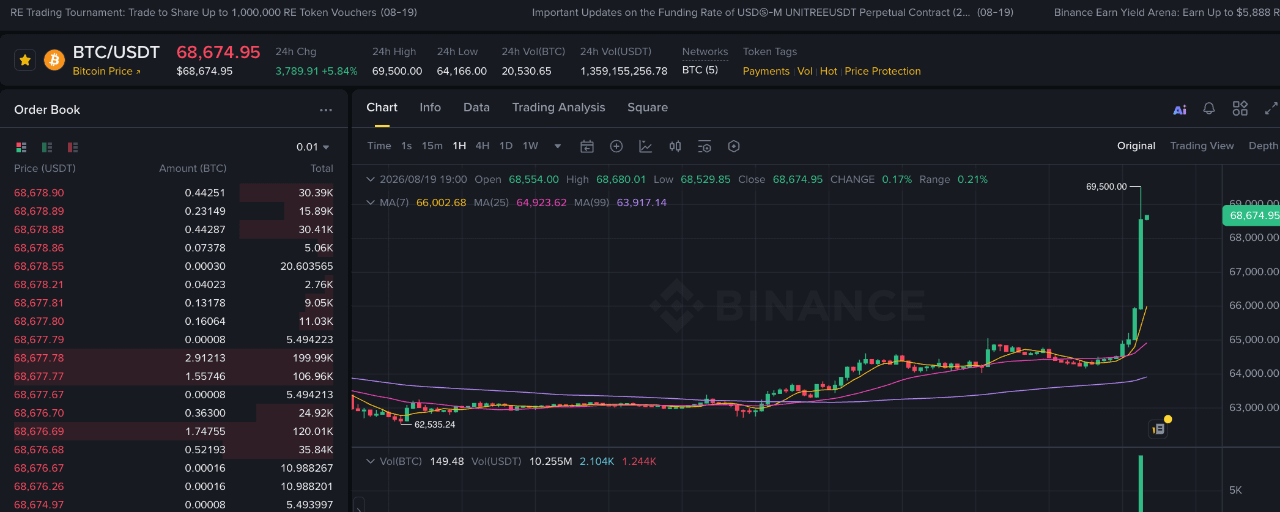Collapse the OHLC info row chevron
The width and height of the screenshot is (1280, 512).
tap(372, 180)
